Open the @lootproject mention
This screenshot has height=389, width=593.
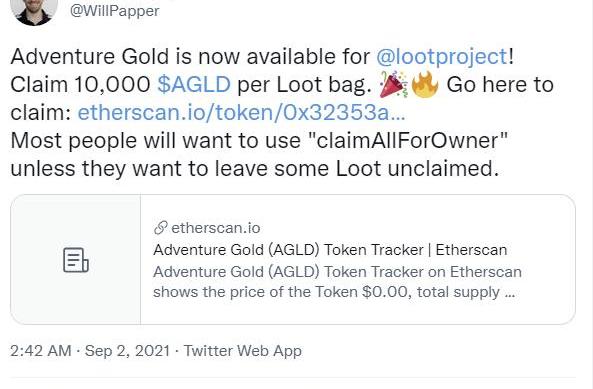[442, 57]
